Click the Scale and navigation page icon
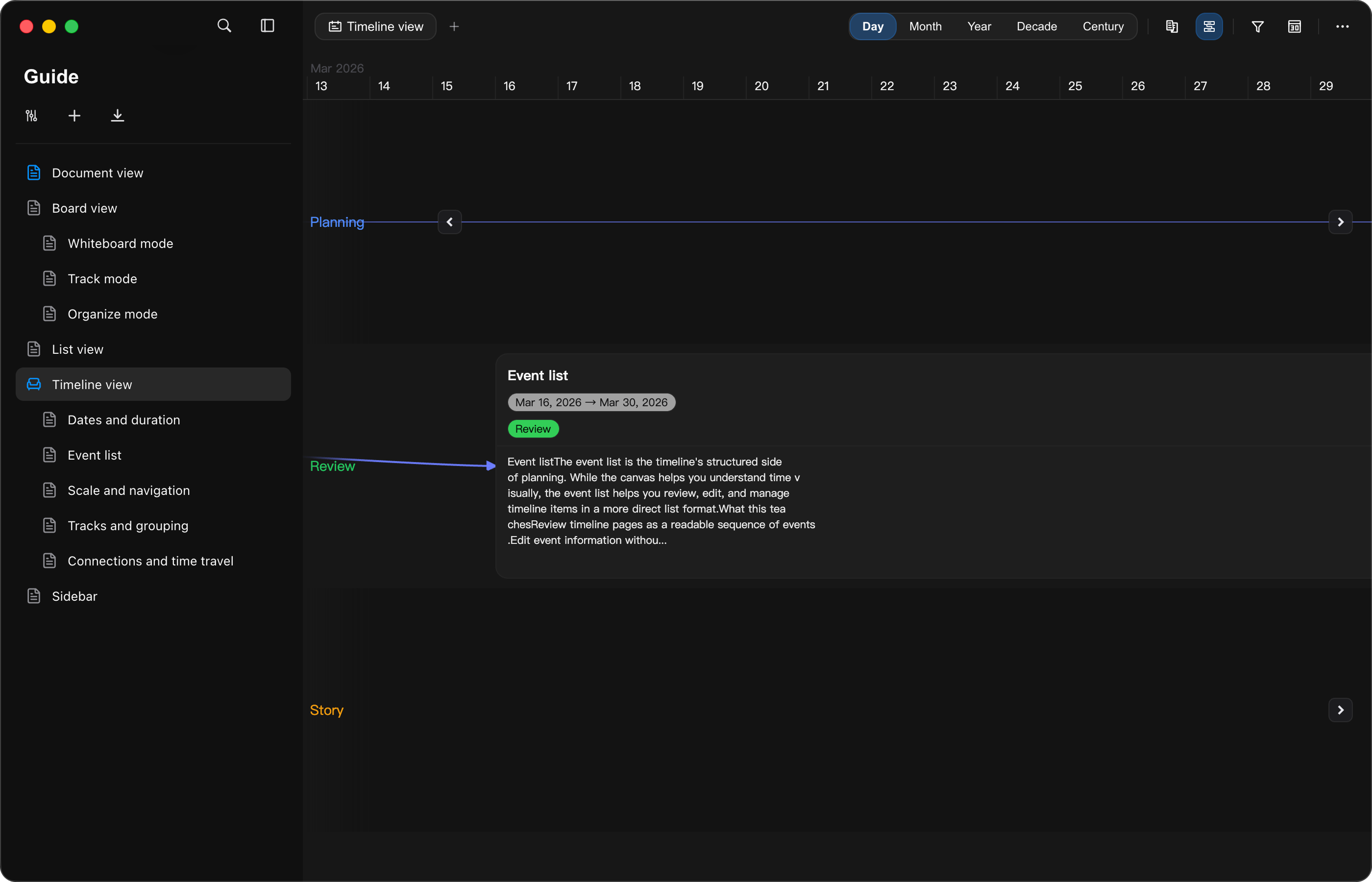Screen dimensions: 1372x882 (50, 490)
